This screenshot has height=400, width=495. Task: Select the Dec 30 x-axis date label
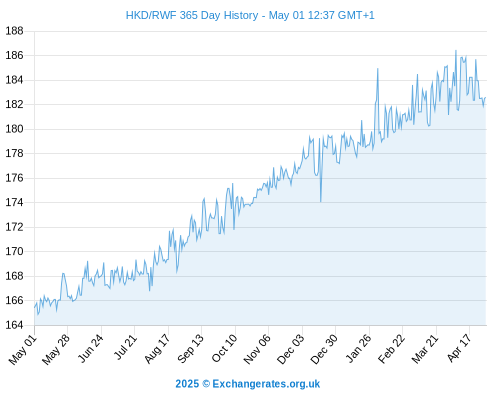(x=324, y=349)
